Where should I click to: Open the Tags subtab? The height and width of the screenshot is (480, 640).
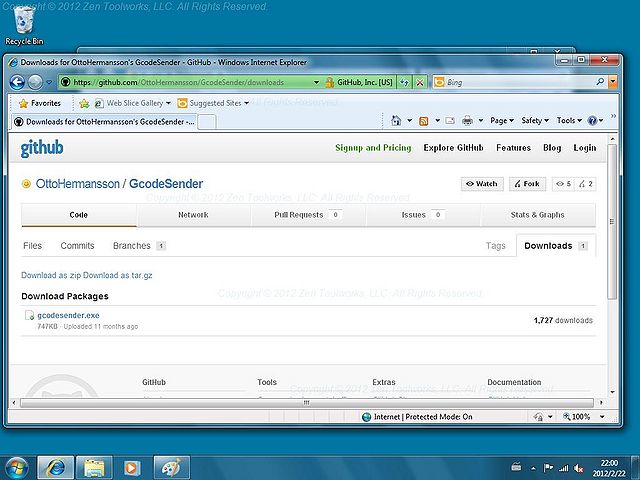click(496, 246)
